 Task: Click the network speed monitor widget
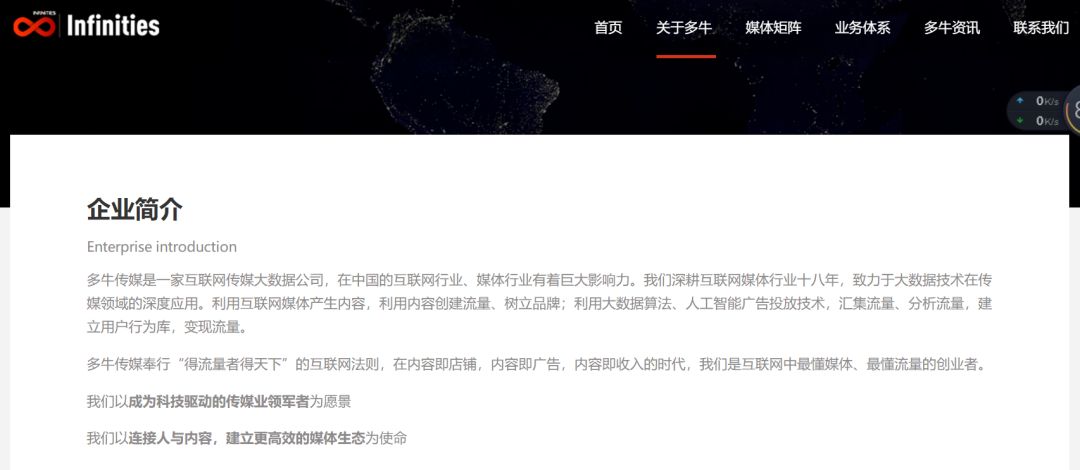1043,111
